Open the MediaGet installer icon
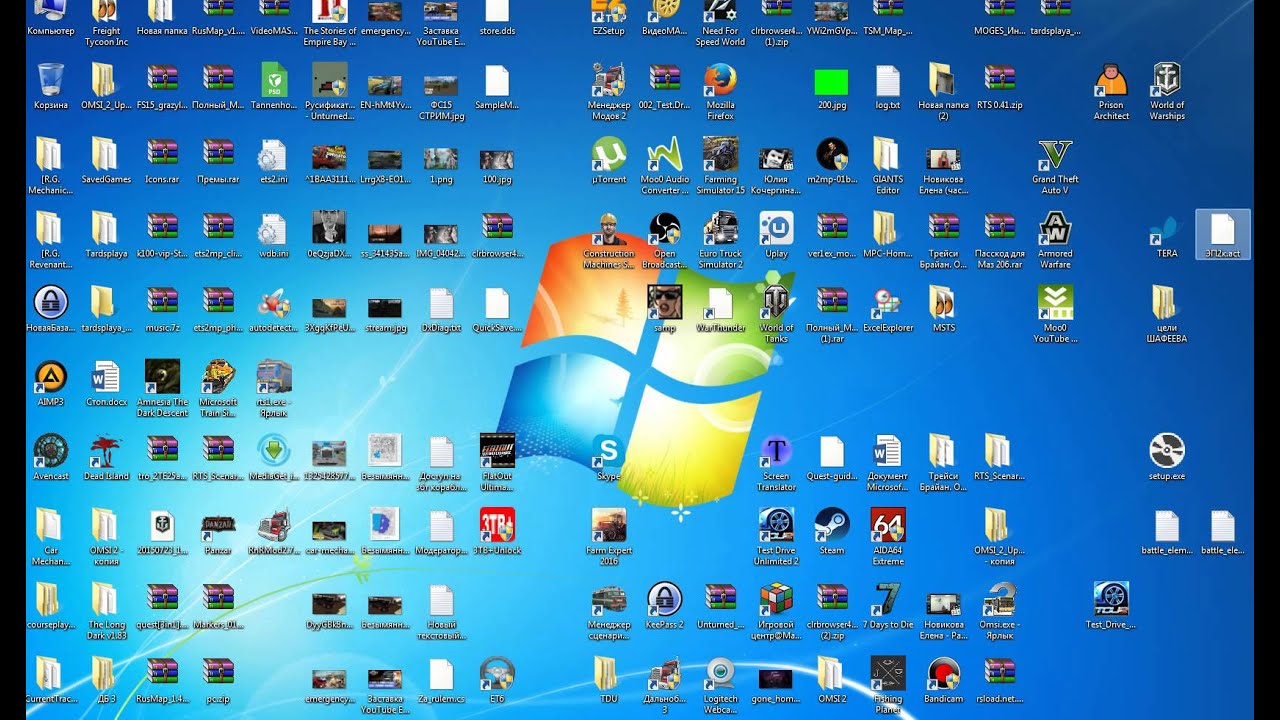The image size is (1280, 720). [x=274, y=458]
